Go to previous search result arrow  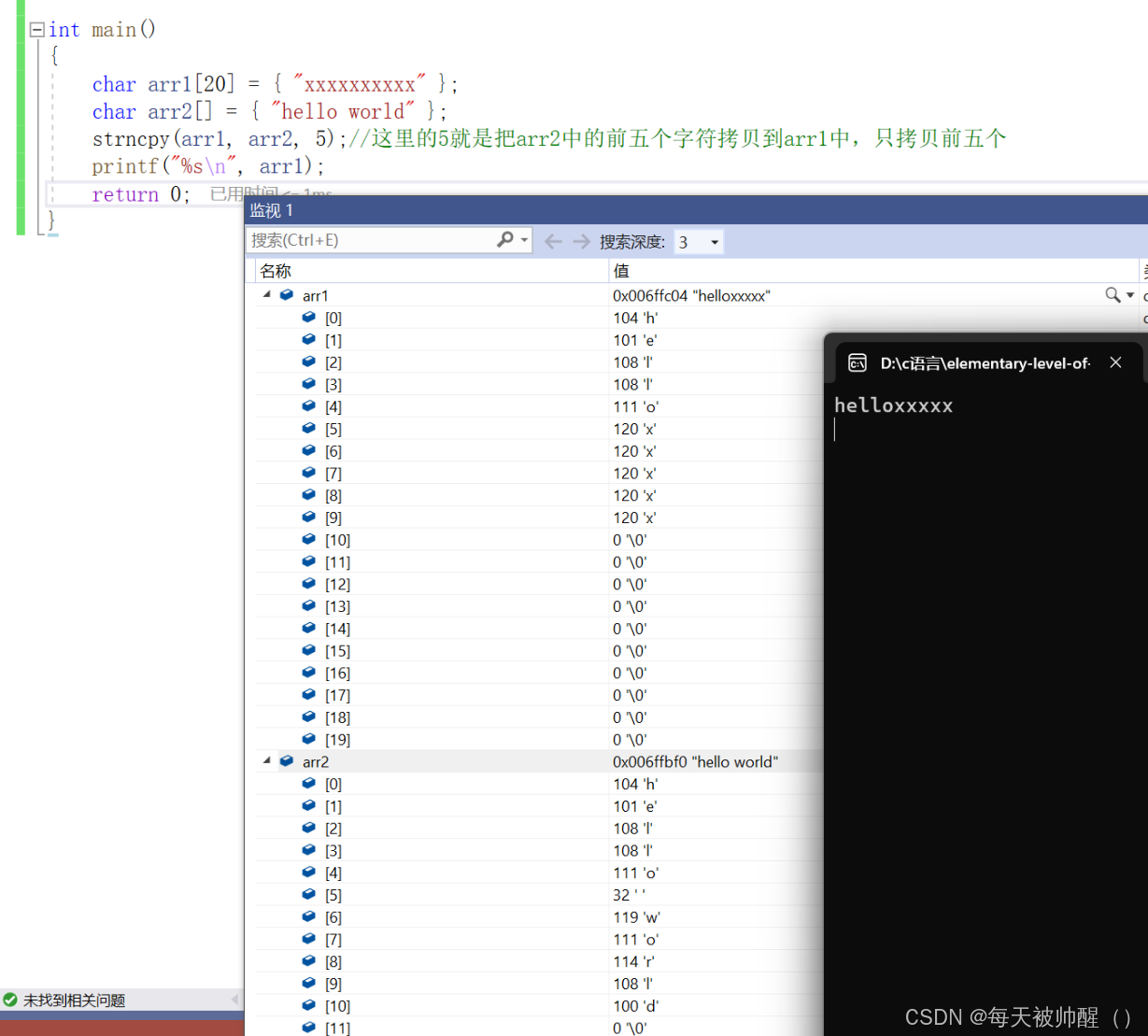(553, 242)
